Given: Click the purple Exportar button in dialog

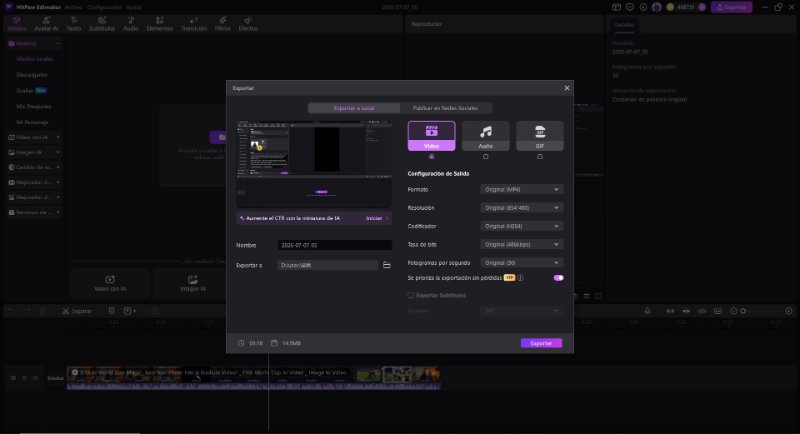Looking at the screenshot, I should pos(541,343).
